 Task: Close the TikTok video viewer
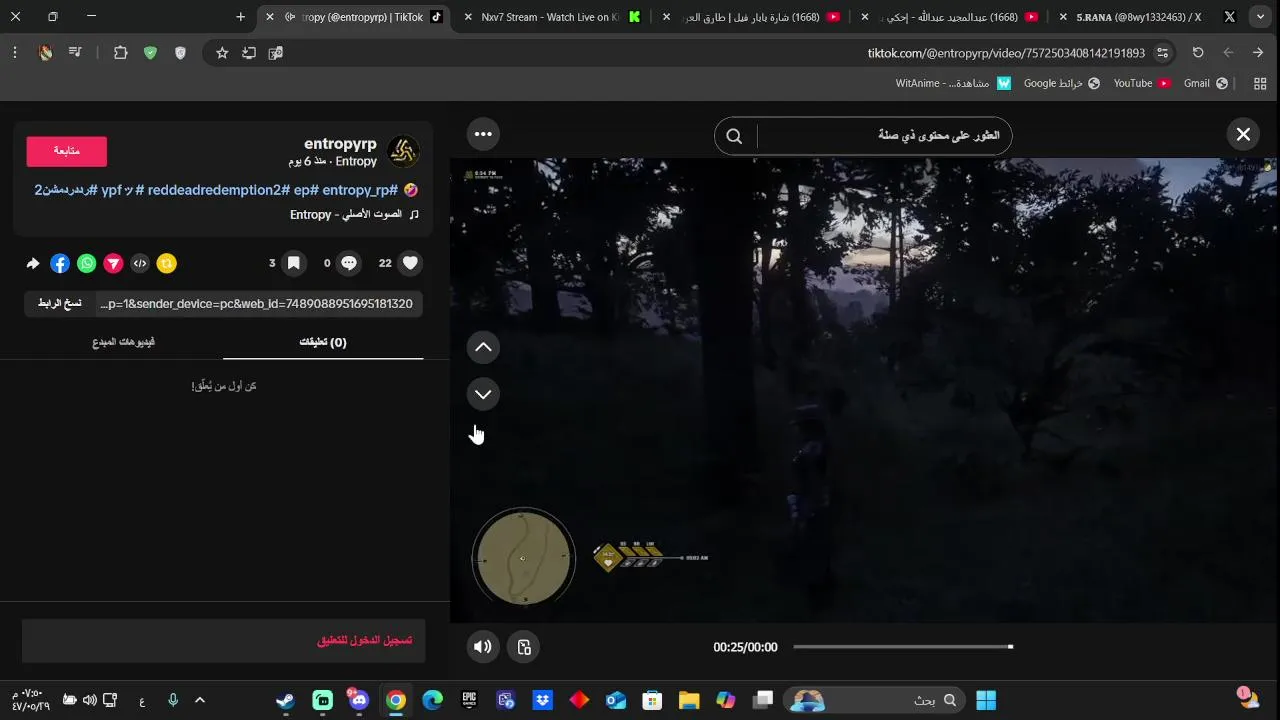(x=1243, y=134)
